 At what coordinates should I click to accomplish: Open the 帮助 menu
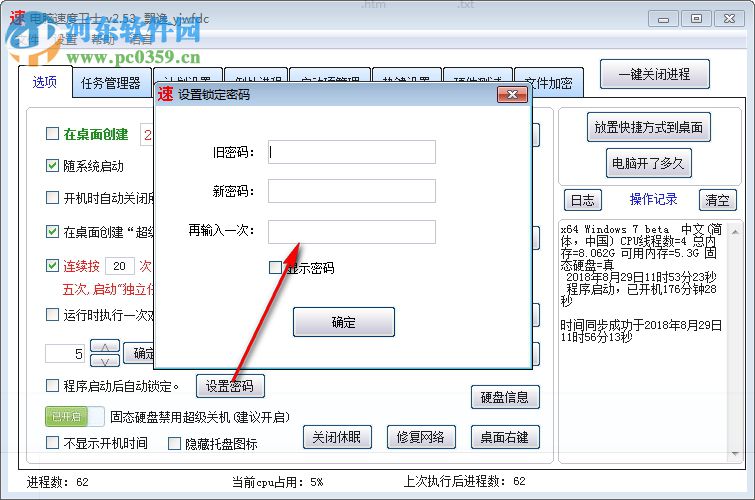pos(103,39)
